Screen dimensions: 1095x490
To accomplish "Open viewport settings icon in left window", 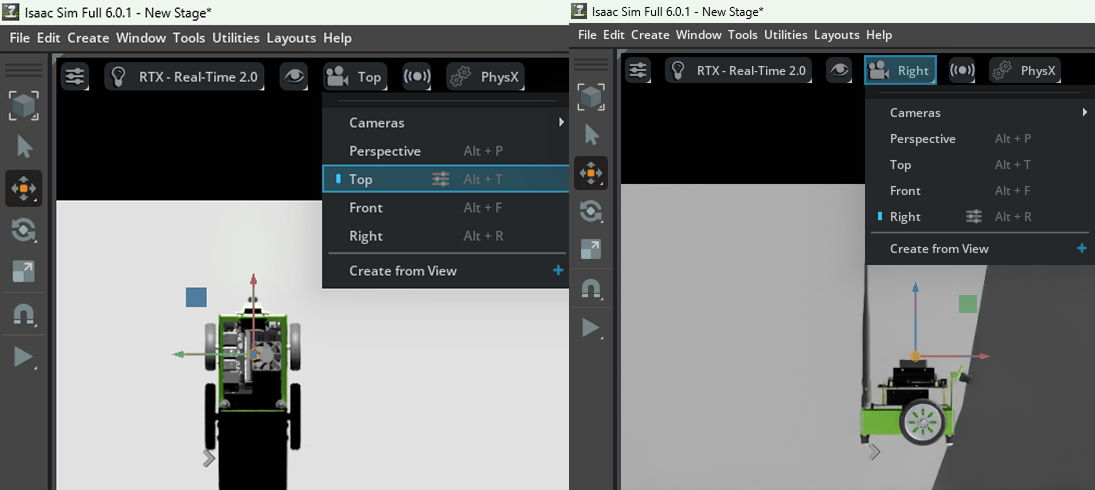I will [x=75, y=77].
